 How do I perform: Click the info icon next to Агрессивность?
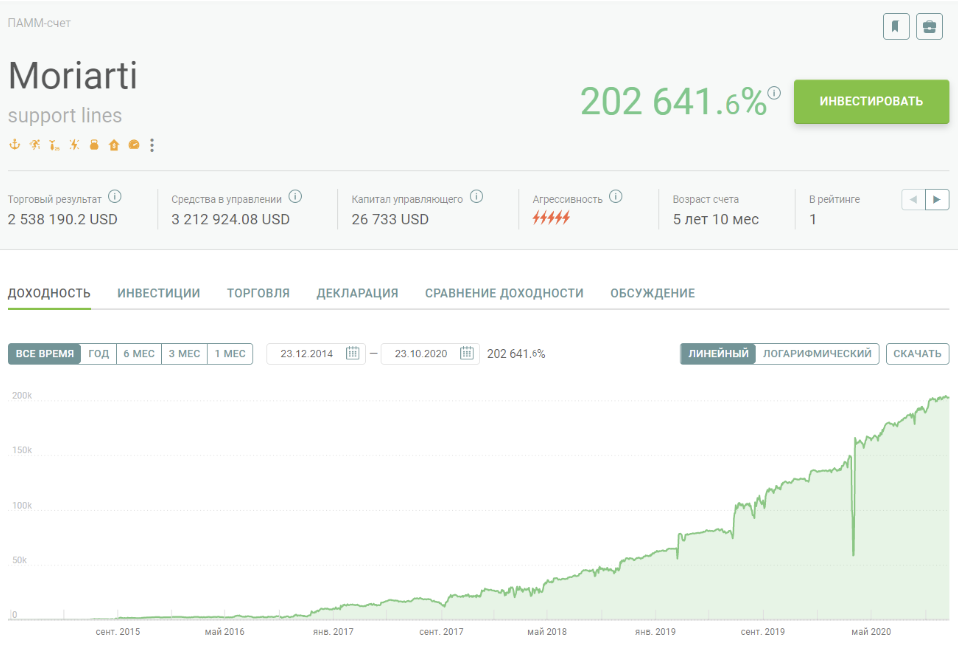616,197
